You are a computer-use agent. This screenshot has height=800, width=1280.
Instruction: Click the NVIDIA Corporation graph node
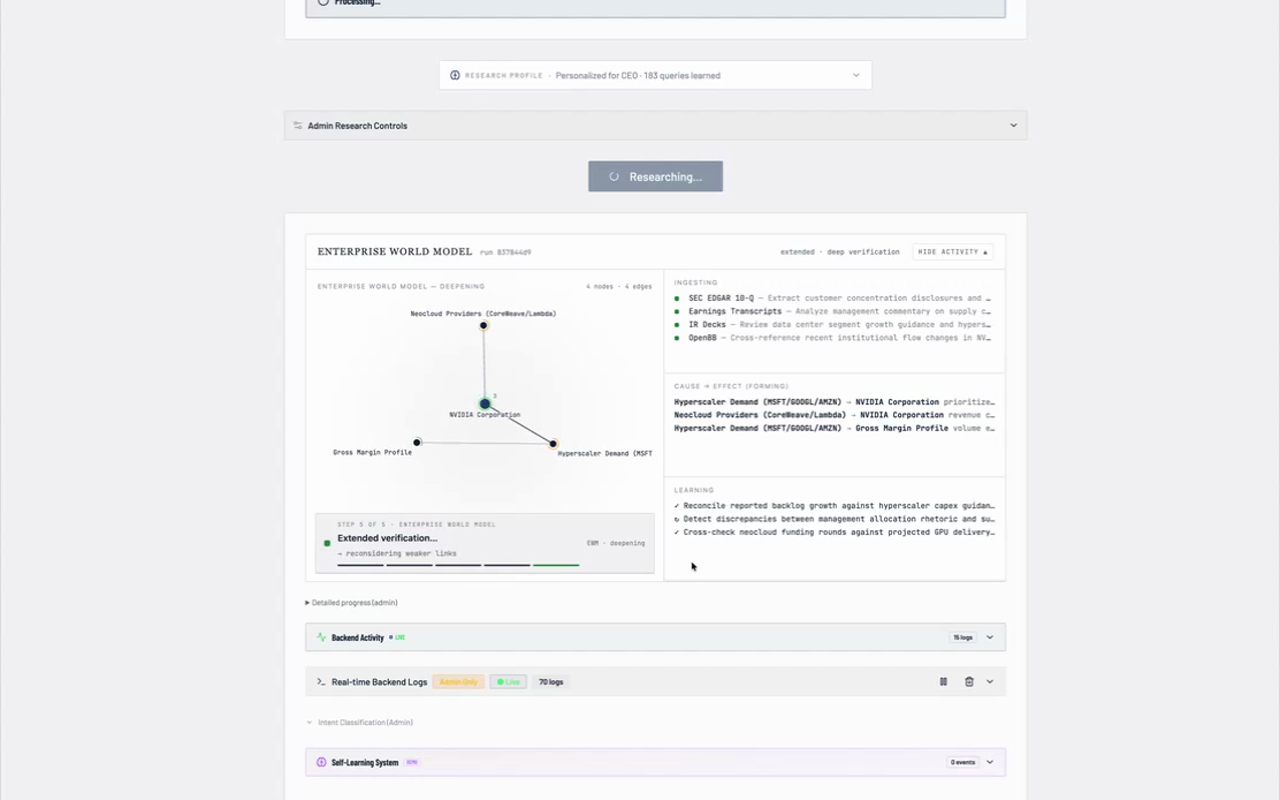[x=485, y=404]
